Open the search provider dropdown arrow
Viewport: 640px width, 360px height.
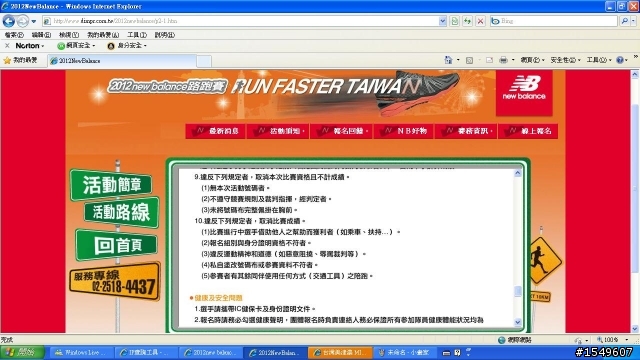tap(634, 21)
